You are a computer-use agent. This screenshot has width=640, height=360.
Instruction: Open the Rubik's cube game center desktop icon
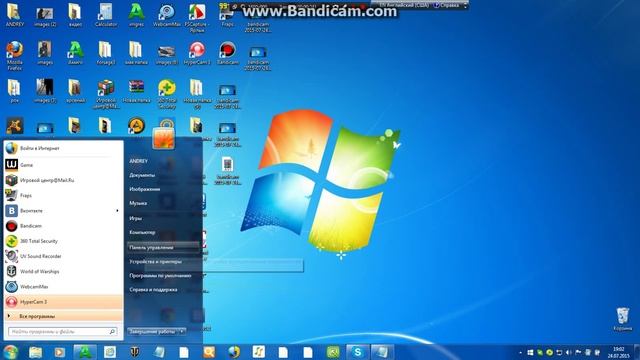pyautogui.click(x=106, y=94)
